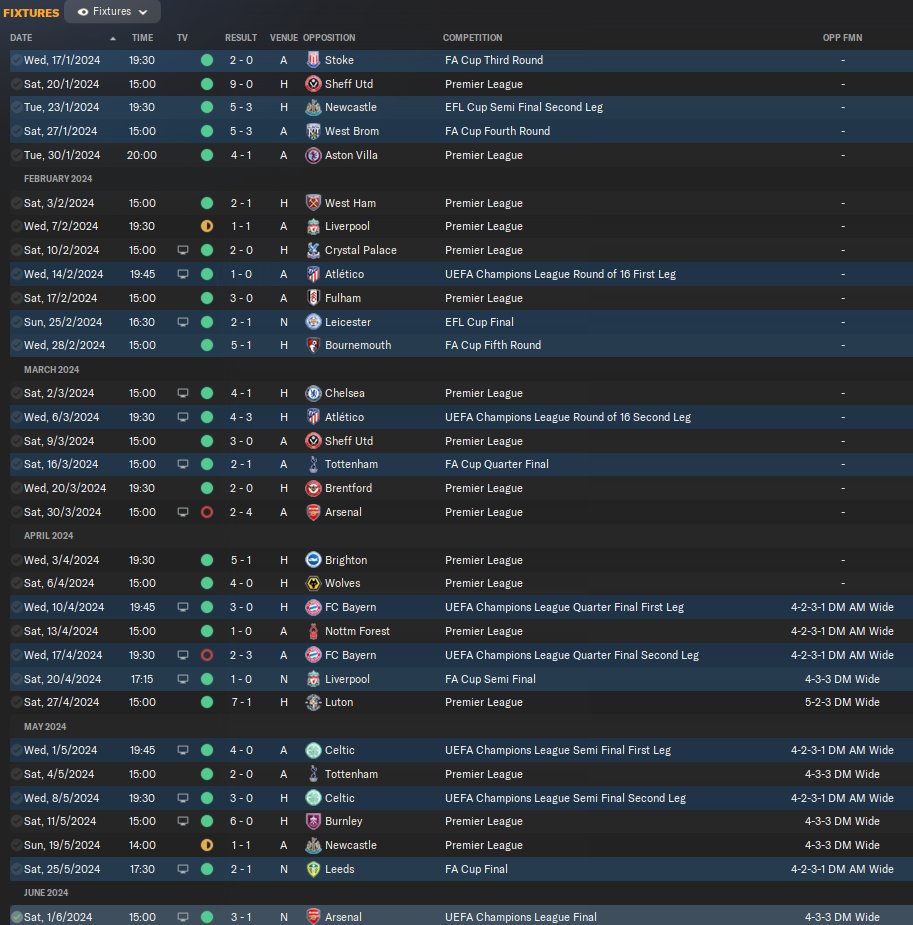Click the Crystal Palace club badge
This screenshot has height=925, width=913.
313,250
